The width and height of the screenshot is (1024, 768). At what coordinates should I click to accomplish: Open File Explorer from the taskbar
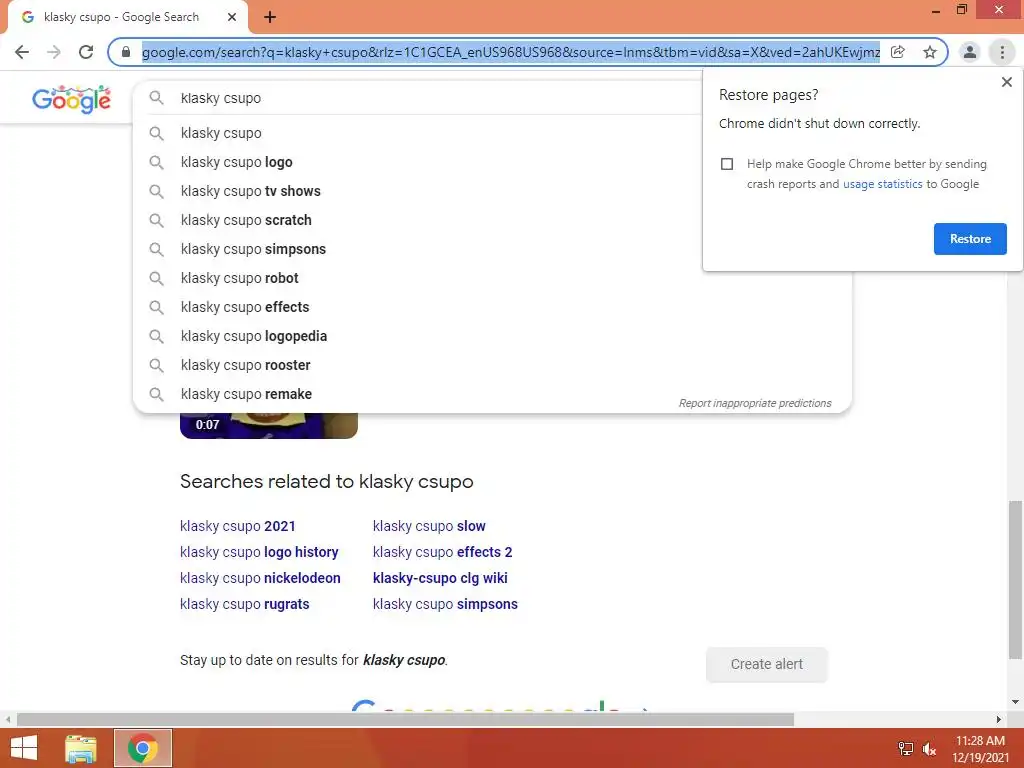(81, 748)
